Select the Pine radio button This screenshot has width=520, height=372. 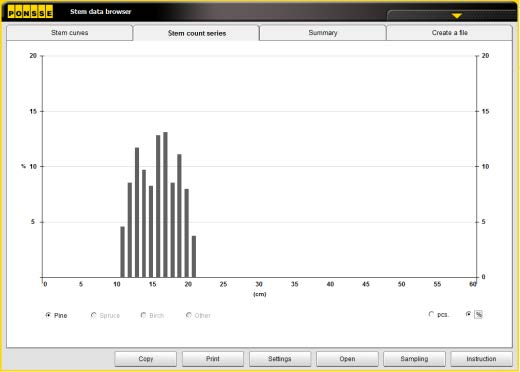48,315
